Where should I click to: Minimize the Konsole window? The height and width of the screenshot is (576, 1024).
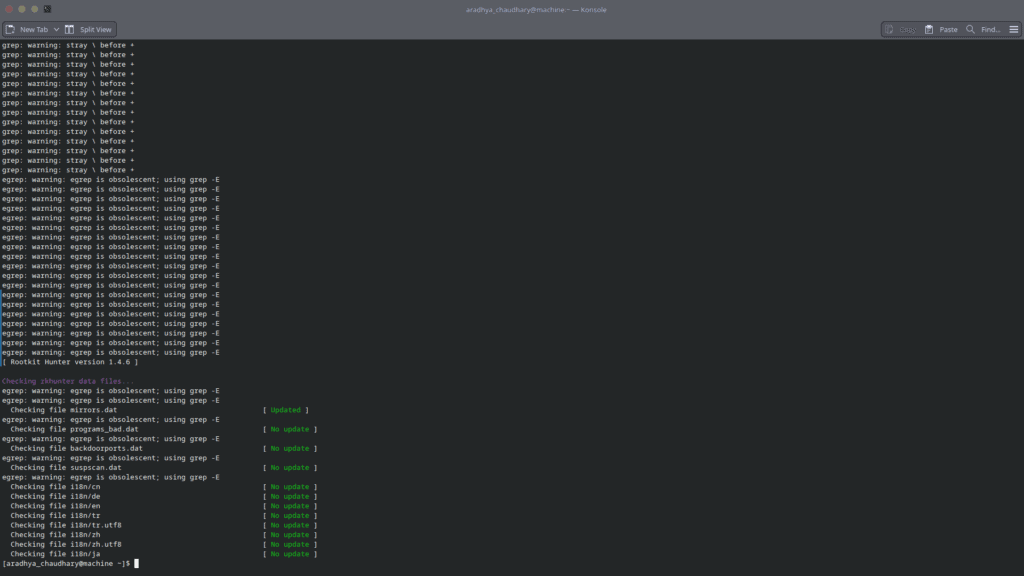[x=22, y=9]
